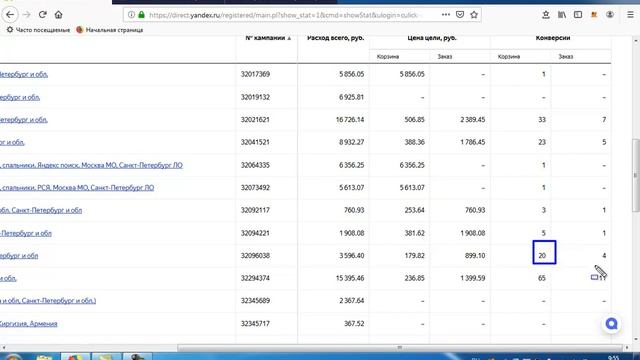Select cart conversions value 33

click(x=542, y=120)
